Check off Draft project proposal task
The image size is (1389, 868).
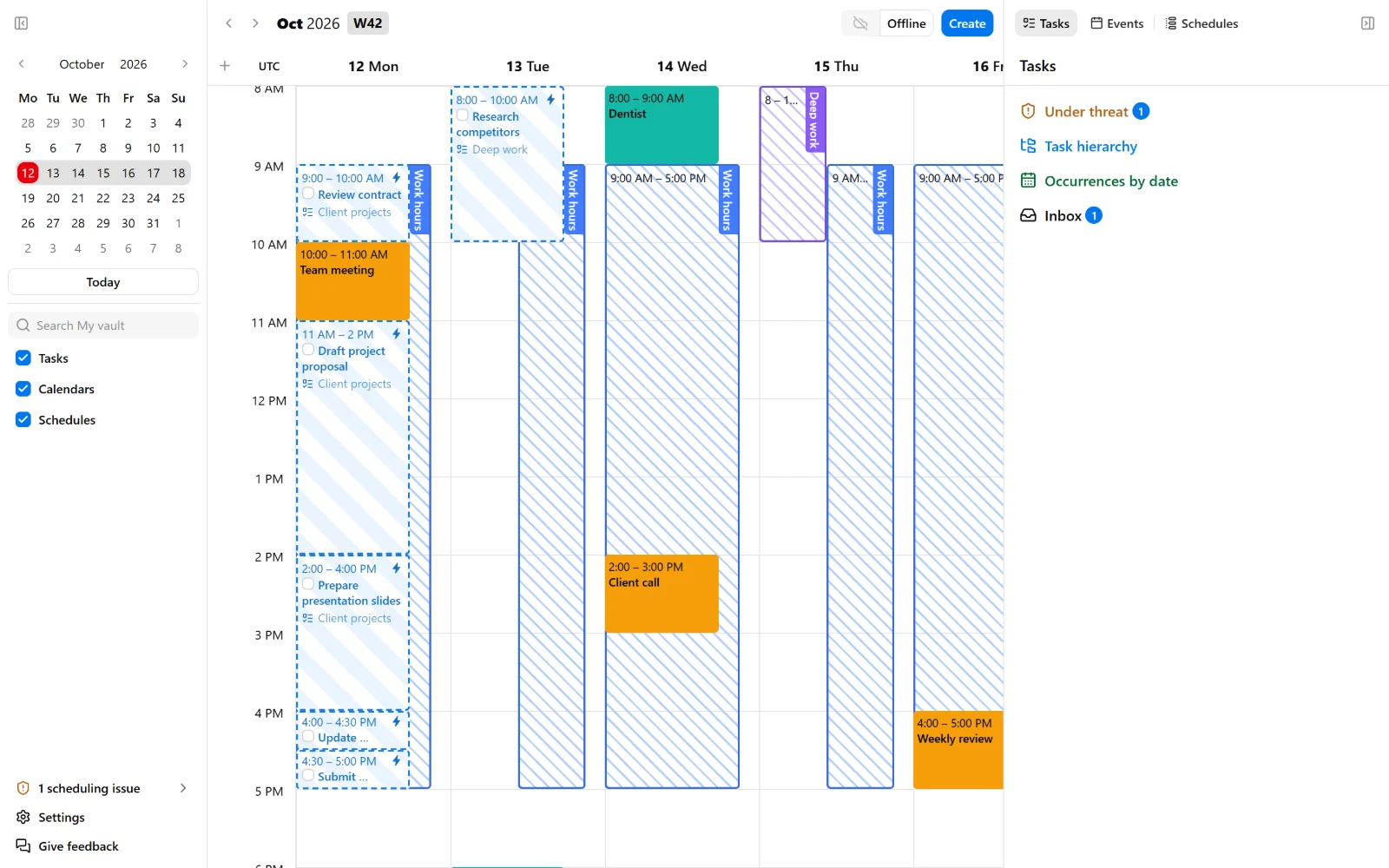pos(308,350)
